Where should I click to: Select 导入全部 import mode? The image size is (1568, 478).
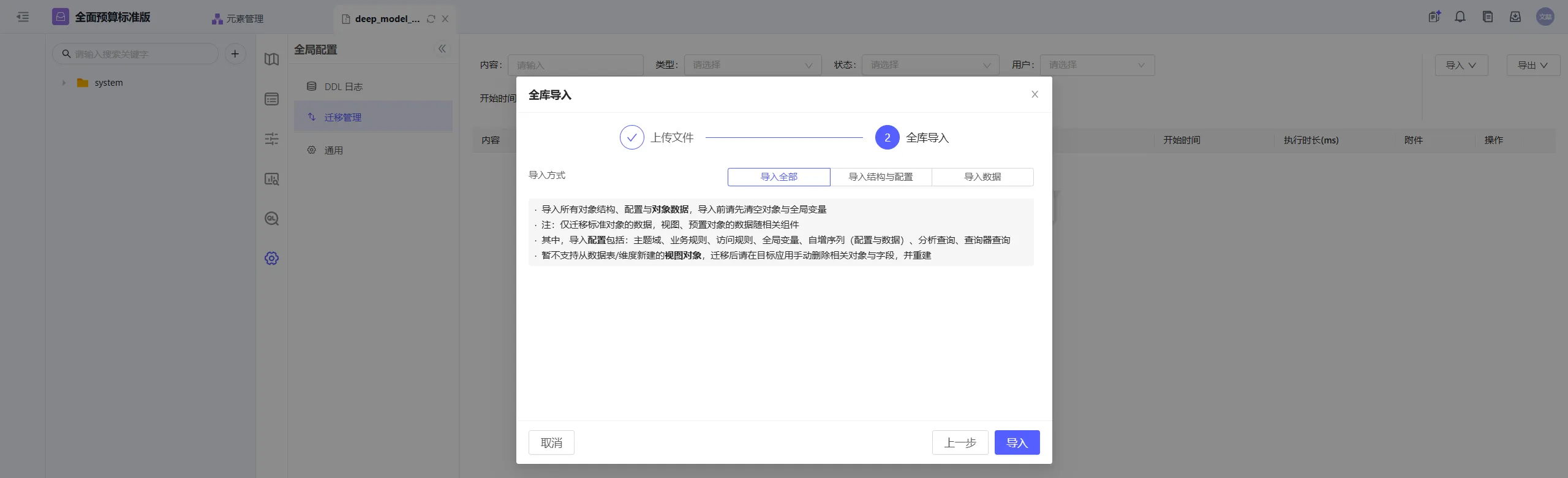[x=778, y=177]
